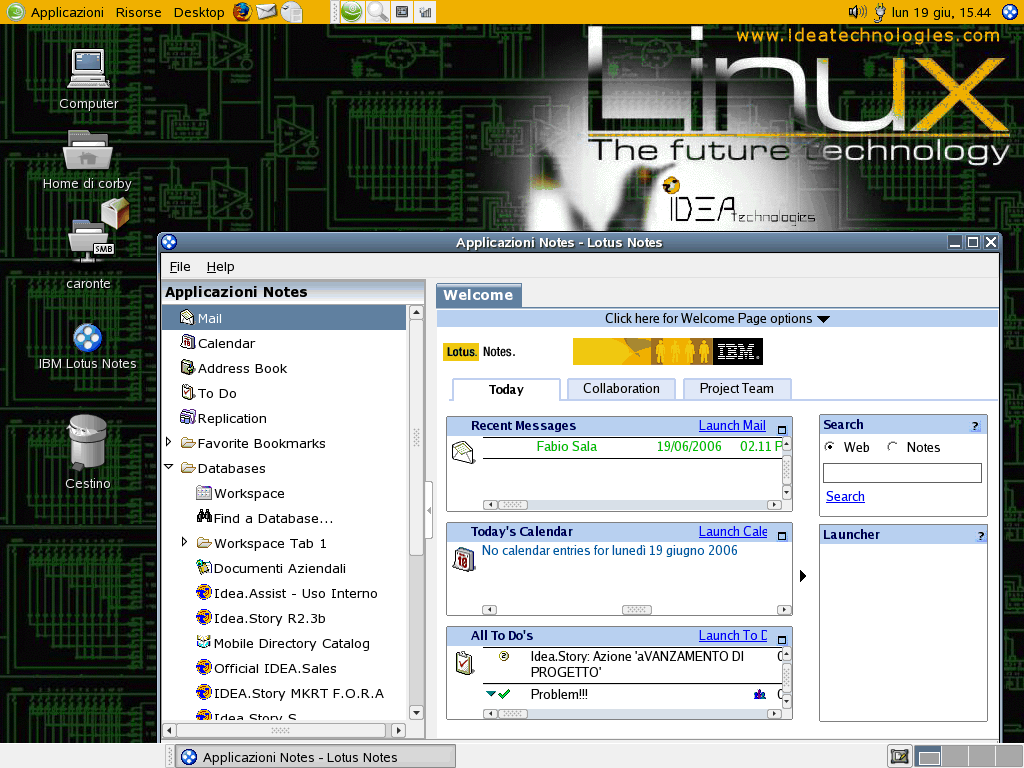Click the clipboard icon in All To Do's

pyautogui.click(x=464, y=663)
